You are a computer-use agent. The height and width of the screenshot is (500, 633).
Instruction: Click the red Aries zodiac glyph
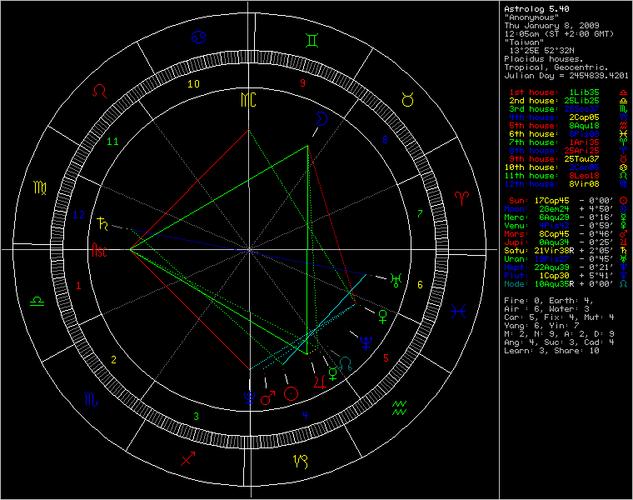point(462,198)
